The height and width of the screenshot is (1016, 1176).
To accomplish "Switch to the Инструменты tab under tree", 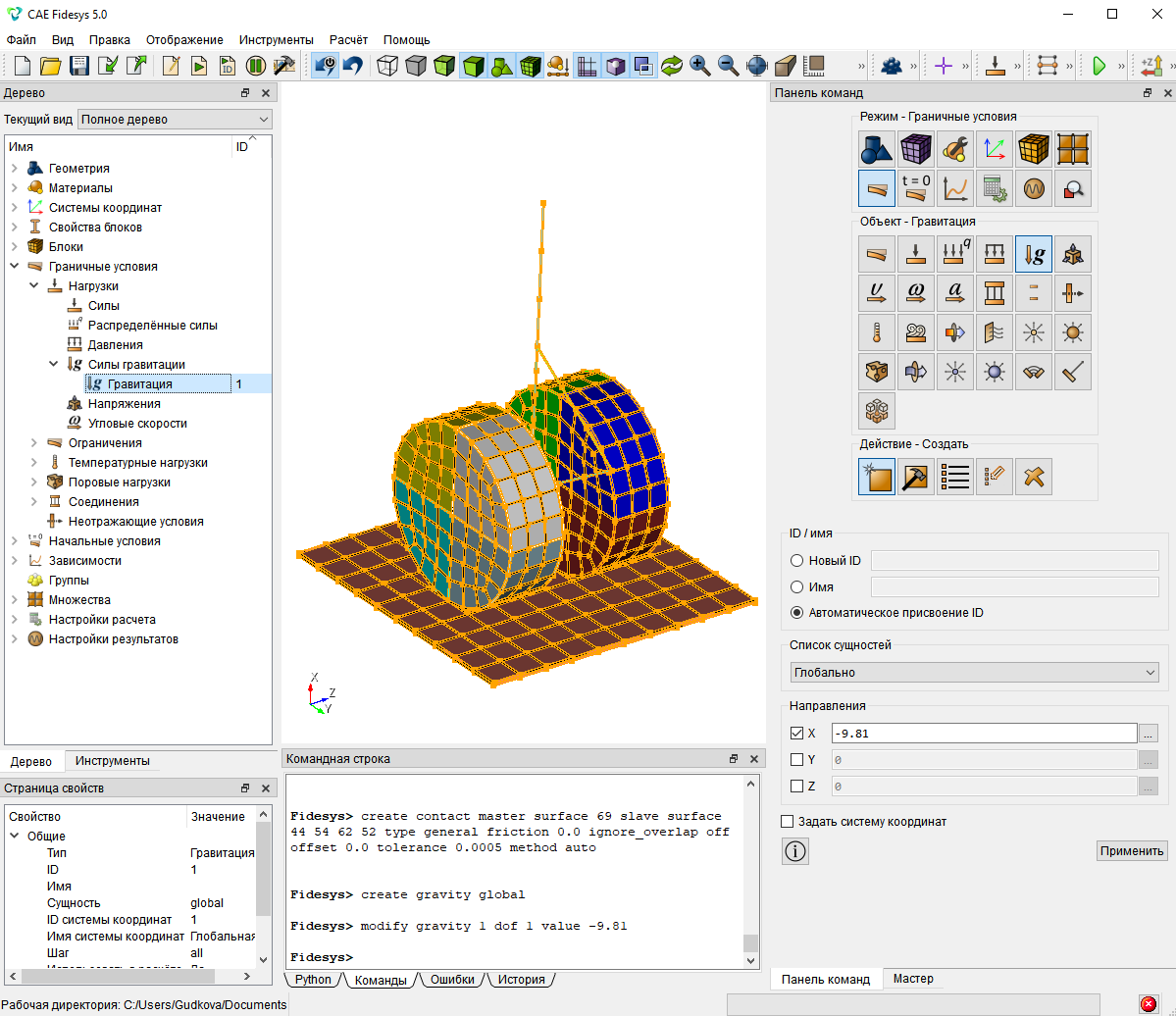I will [x=113, y=761].
